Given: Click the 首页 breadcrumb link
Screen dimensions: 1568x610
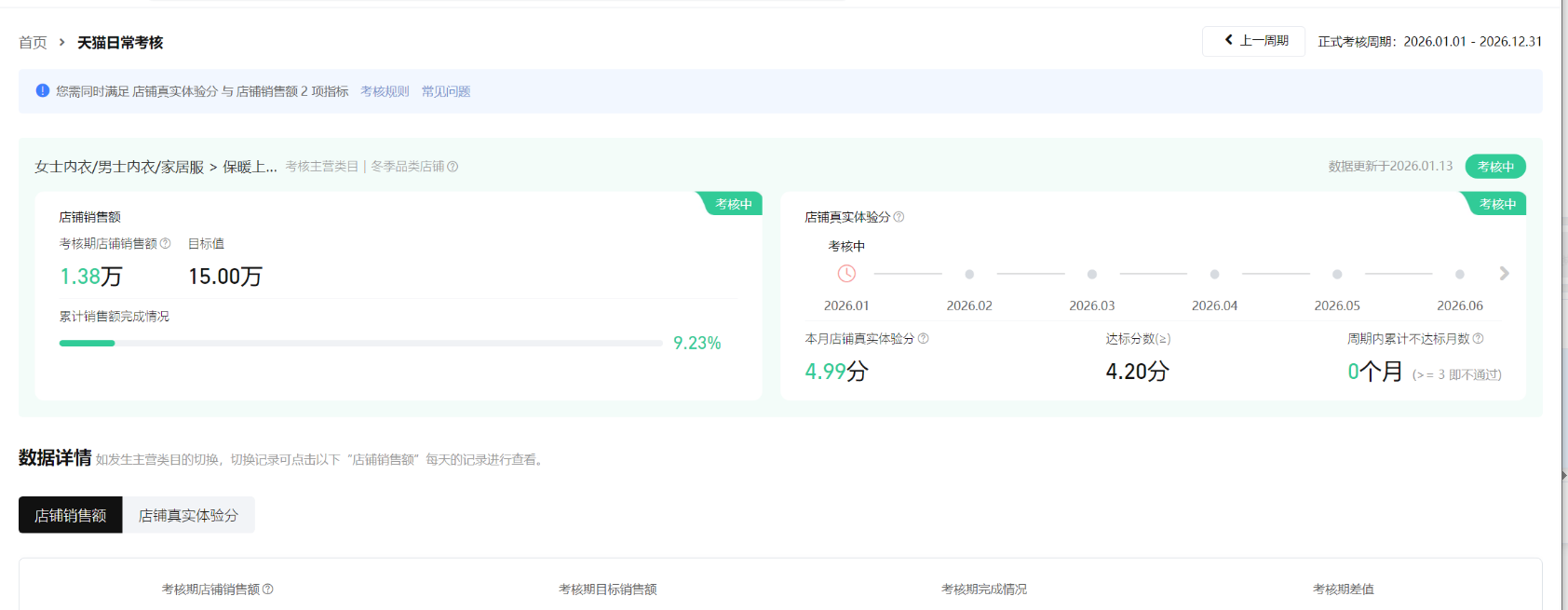Looking at the screenshot, I should [33, 43].
